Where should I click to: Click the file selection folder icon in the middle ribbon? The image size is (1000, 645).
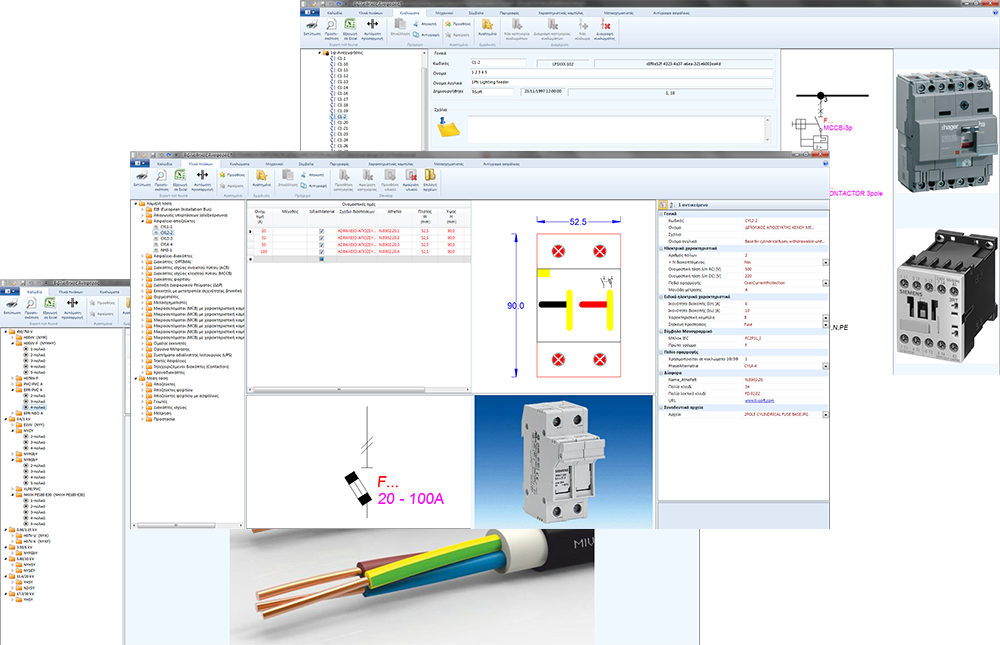click(431, 176)
